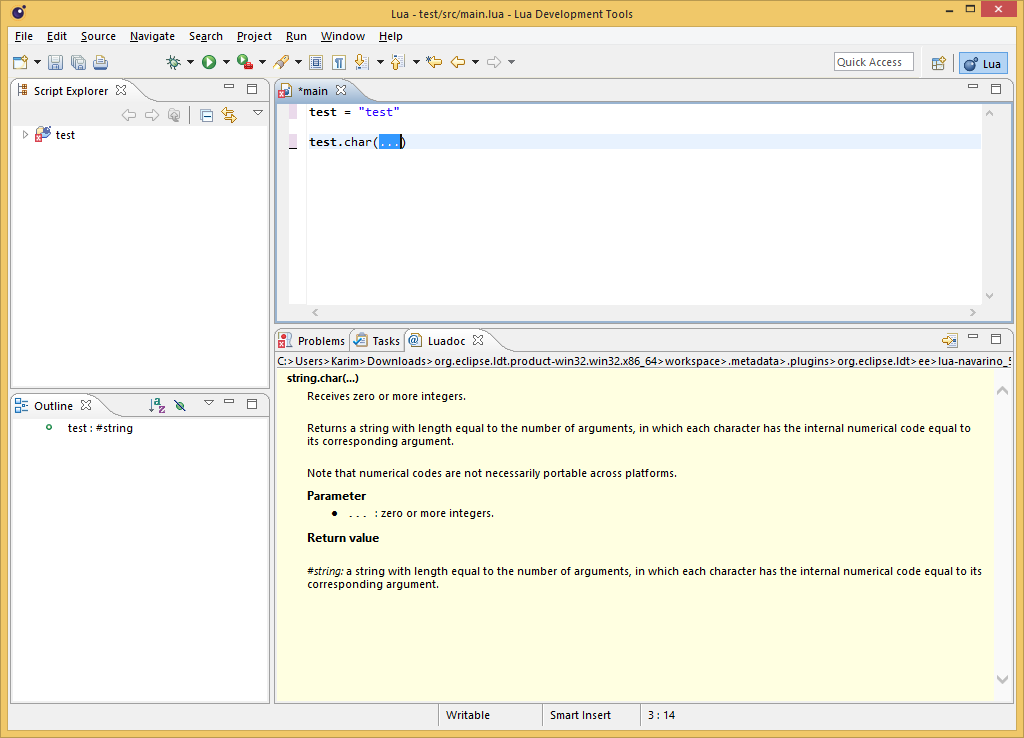Focus the Quick Access search field
Viewport: 1024px width, 738px height.
coord(873,62)
